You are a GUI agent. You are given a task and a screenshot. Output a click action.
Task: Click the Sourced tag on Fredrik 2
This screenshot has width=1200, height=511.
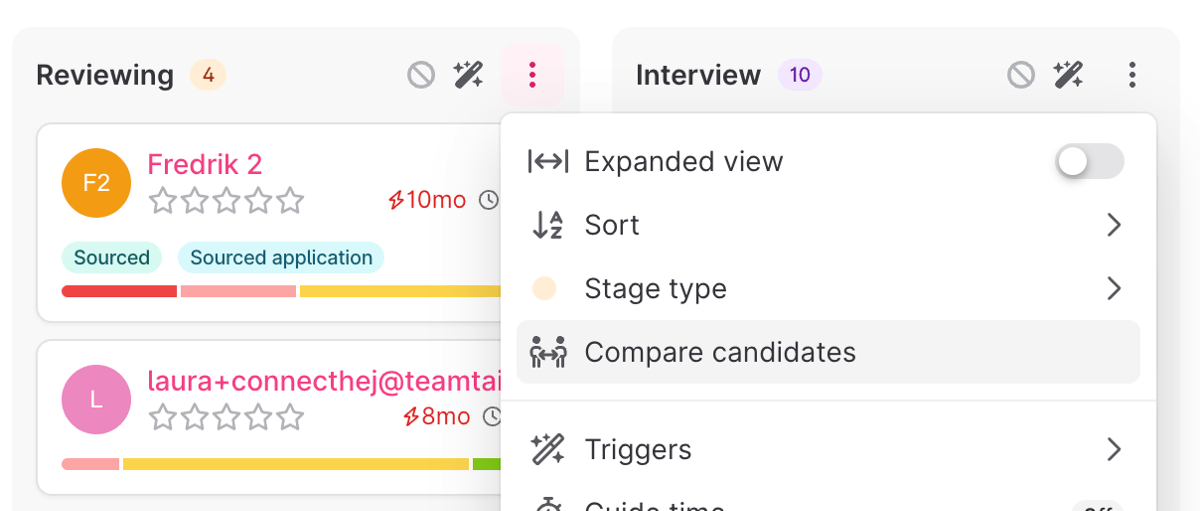[x=111, y=258]
